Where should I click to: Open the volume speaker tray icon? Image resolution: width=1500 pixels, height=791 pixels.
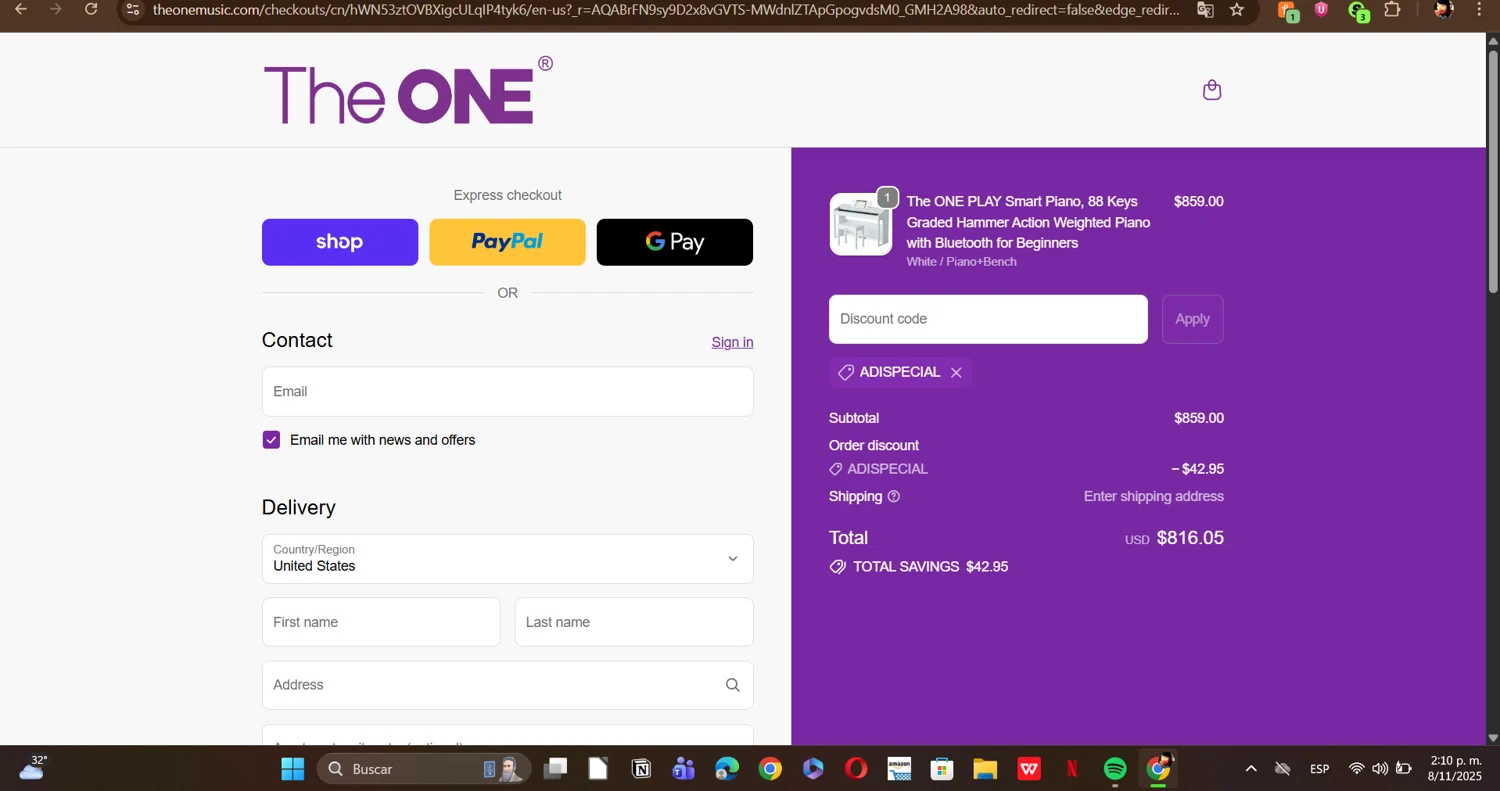[1380, 769]
